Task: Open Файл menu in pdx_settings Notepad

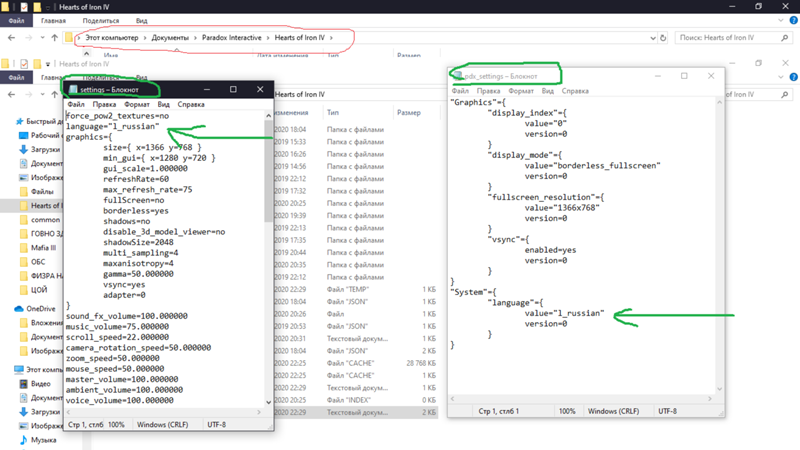Action: tap(460, 91)
